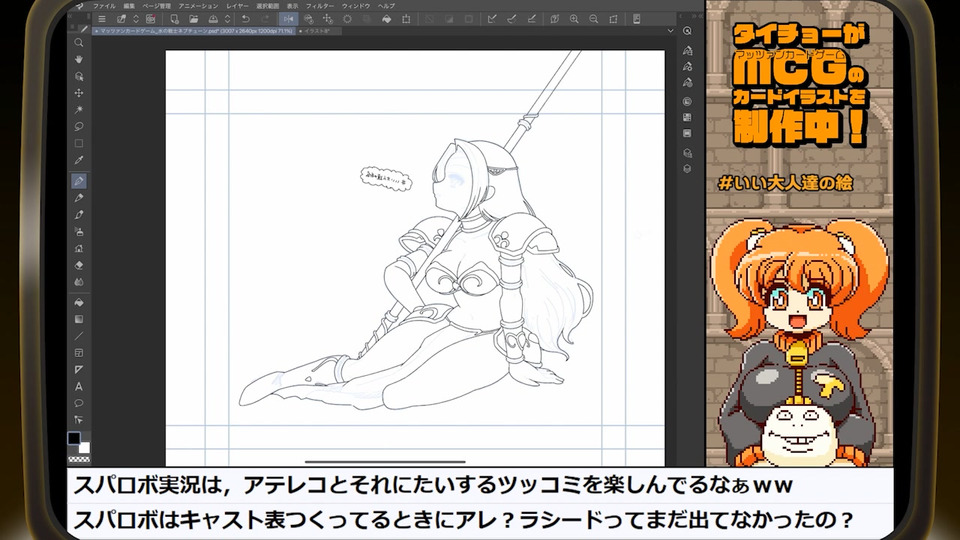960x540 pixels.
Task: Switch to the イラスト canvas tab
Action: point(317,31)
